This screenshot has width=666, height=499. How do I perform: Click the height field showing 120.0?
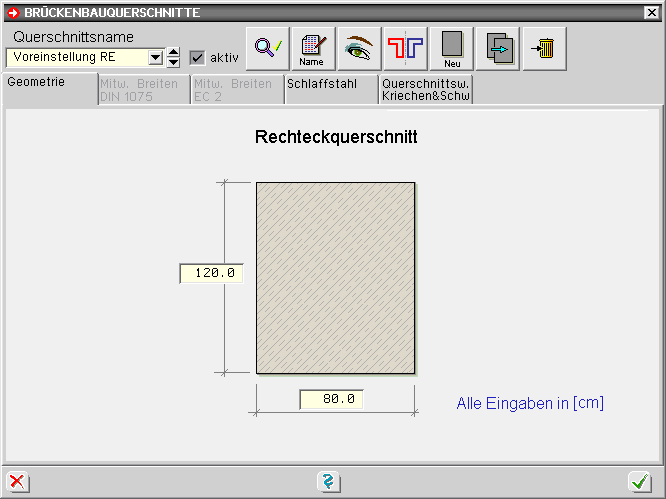click(211, 273)
